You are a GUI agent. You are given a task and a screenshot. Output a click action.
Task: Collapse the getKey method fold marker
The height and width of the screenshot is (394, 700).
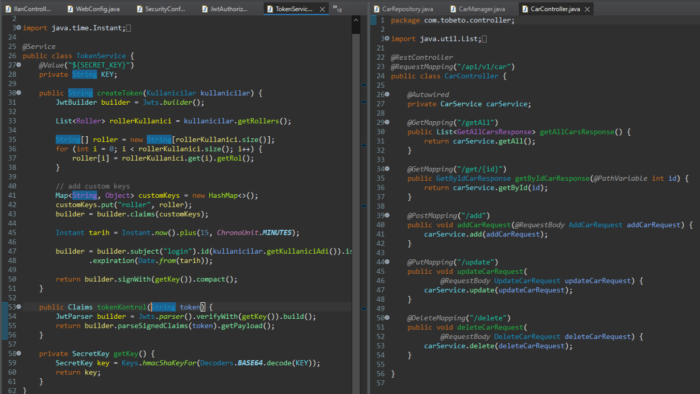click(19, 353)
